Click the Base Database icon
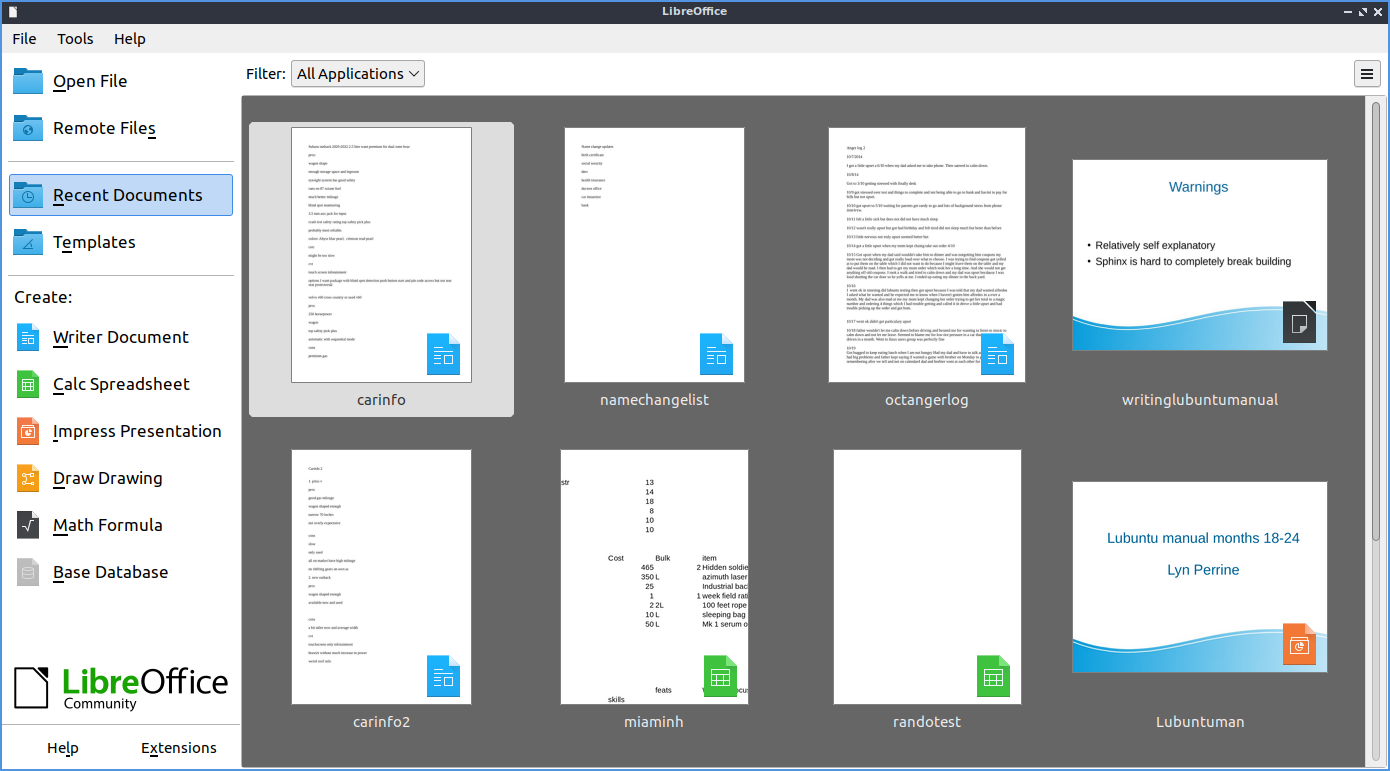 [x=28, y=572]
